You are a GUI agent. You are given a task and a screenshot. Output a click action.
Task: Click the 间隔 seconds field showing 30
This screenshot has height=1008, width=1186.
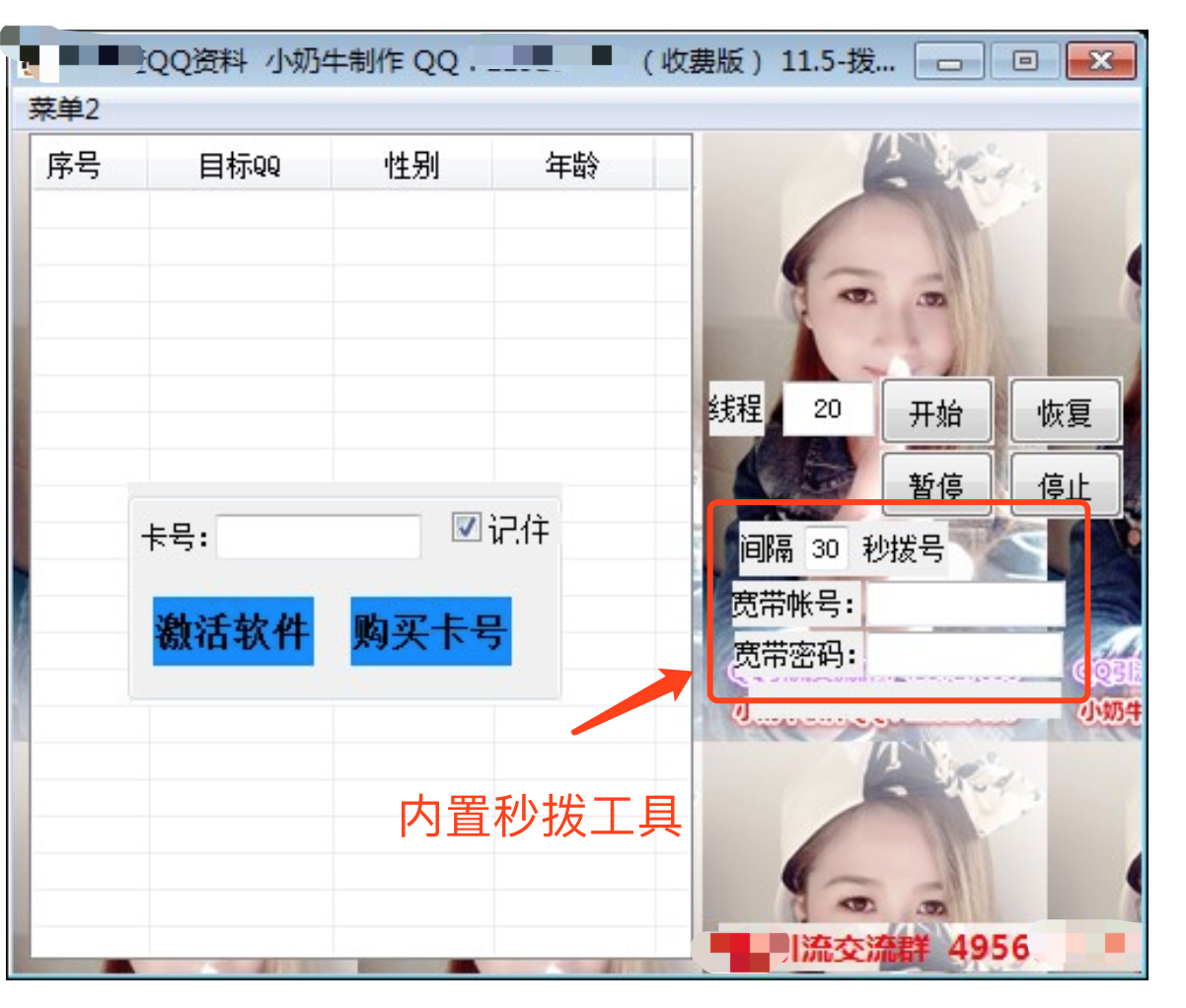[x=826, y=548]
